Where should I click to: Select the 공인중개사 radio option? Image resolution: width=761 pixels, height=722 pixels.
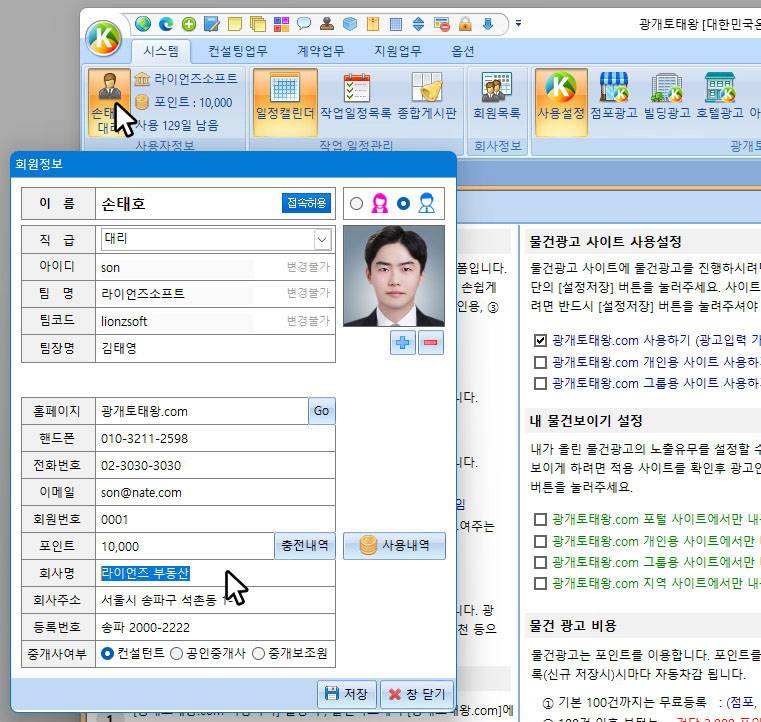click(x=176, y=654)
